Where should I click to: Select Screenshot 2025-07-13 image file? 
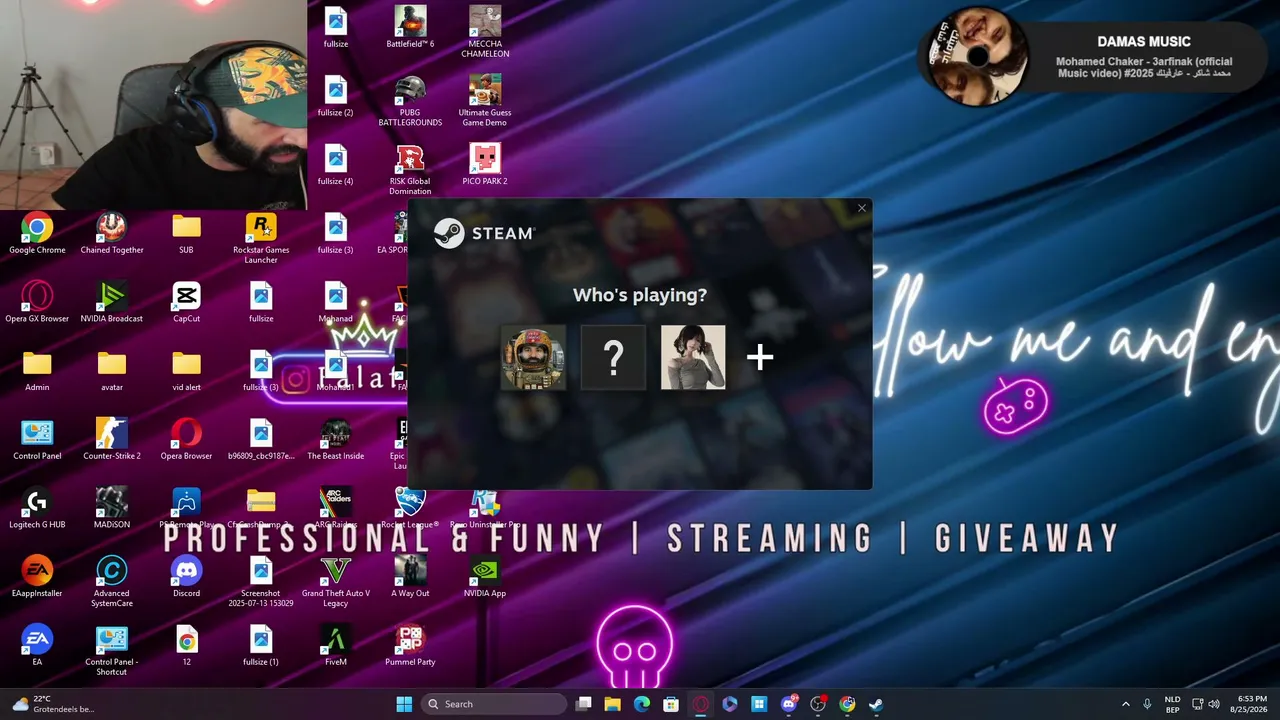tap(261, 583)
